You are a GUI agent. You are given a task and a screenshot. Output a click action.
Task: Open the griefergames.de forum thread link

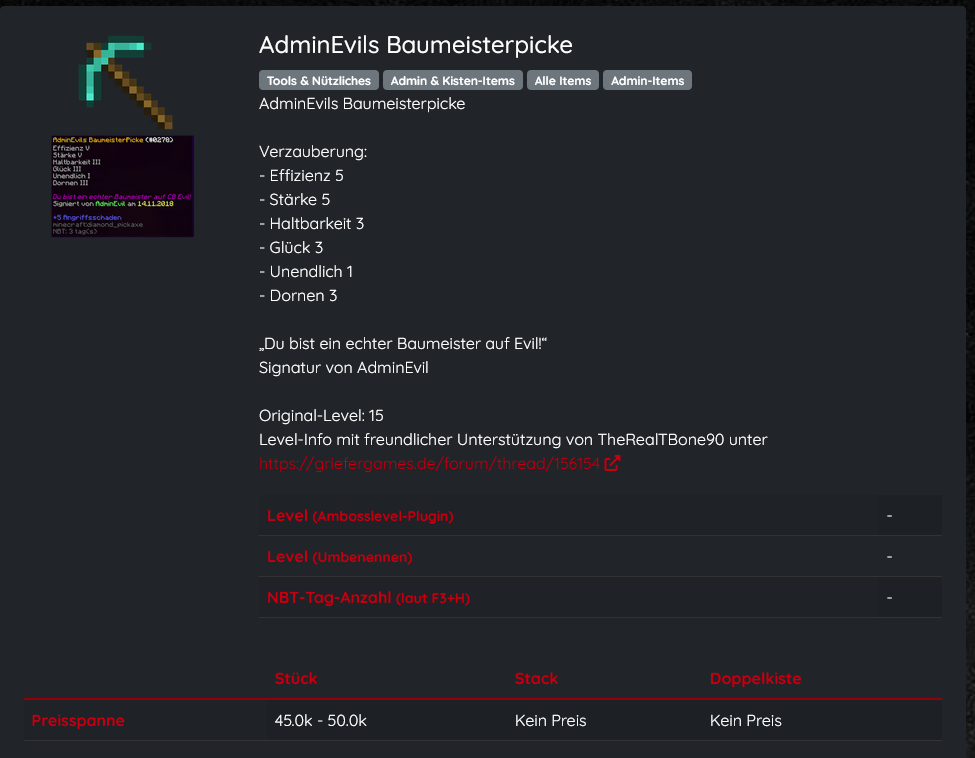(x=429, y=463)
